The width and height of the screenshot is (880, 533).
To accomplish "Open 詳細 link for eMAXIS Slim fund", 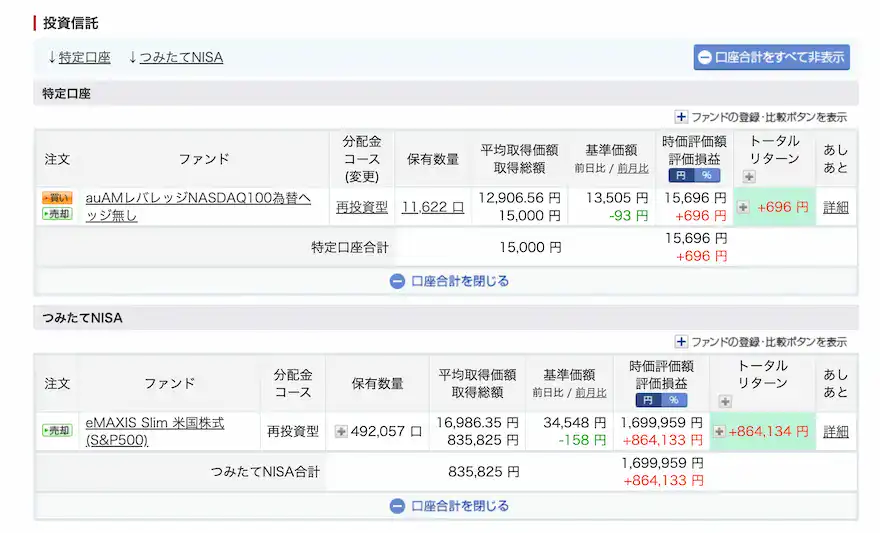I will tap(835, 431).
